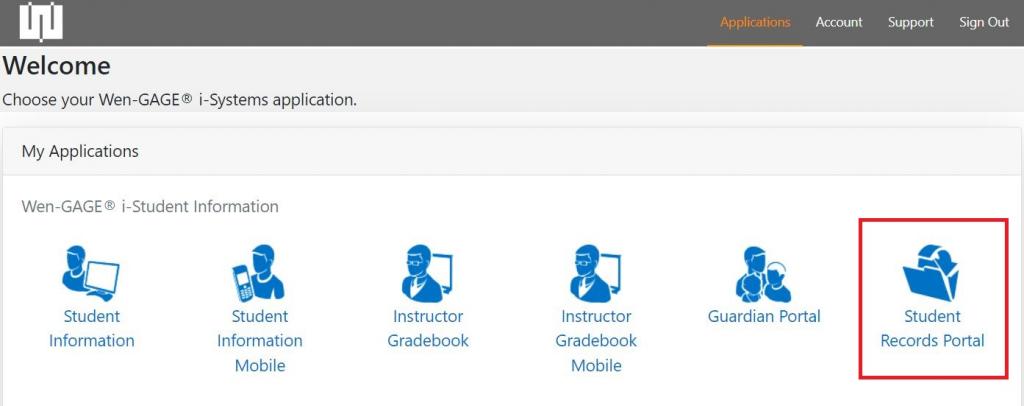
Task: Click the Student Records Portal folder icon
Action: click(x=931, y=273)
